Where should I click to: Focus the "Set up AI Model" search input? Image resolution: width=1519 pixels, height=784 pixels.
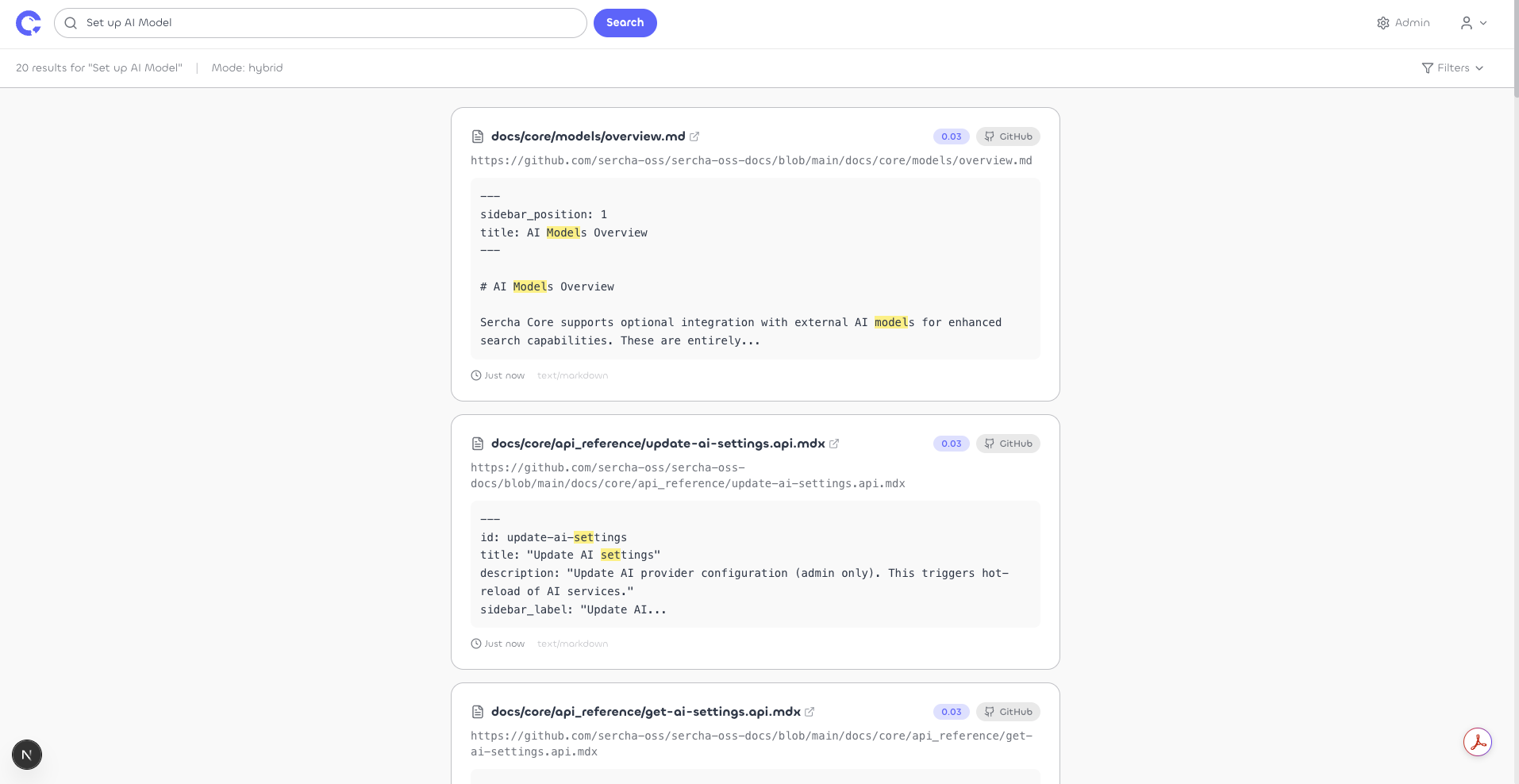(333, 23)
